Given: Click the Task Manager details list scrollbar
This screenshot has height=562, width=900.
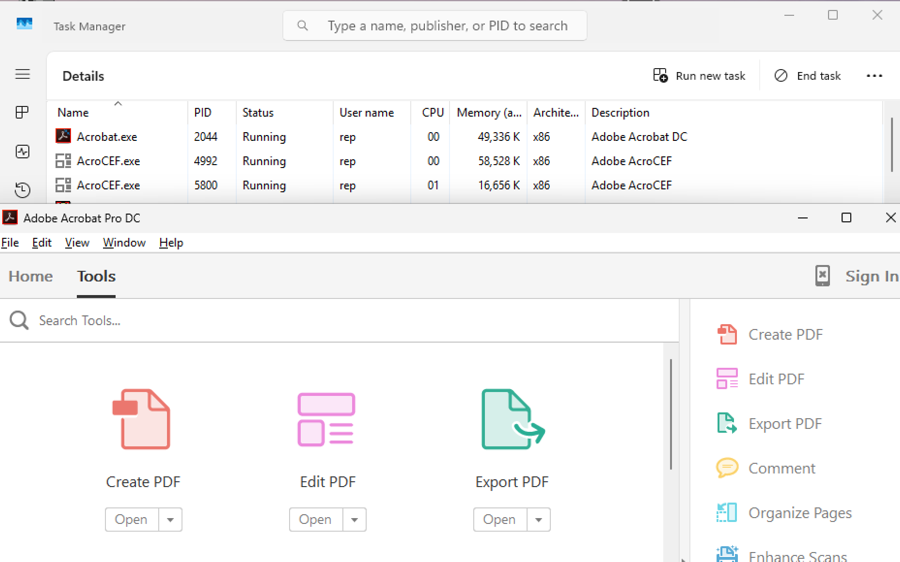Looking at the screenshot, I should [x=891, y=145].
